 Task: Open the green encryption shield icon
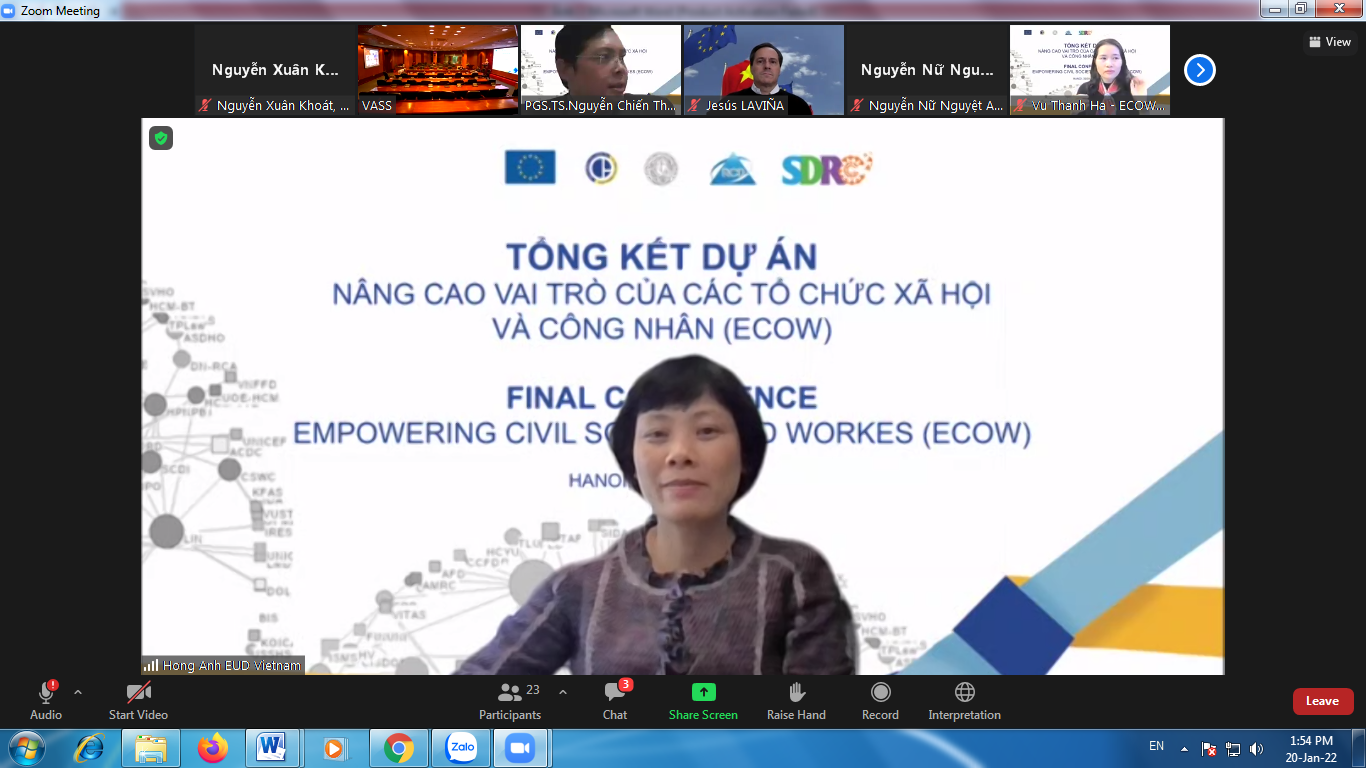pos(161,138)
